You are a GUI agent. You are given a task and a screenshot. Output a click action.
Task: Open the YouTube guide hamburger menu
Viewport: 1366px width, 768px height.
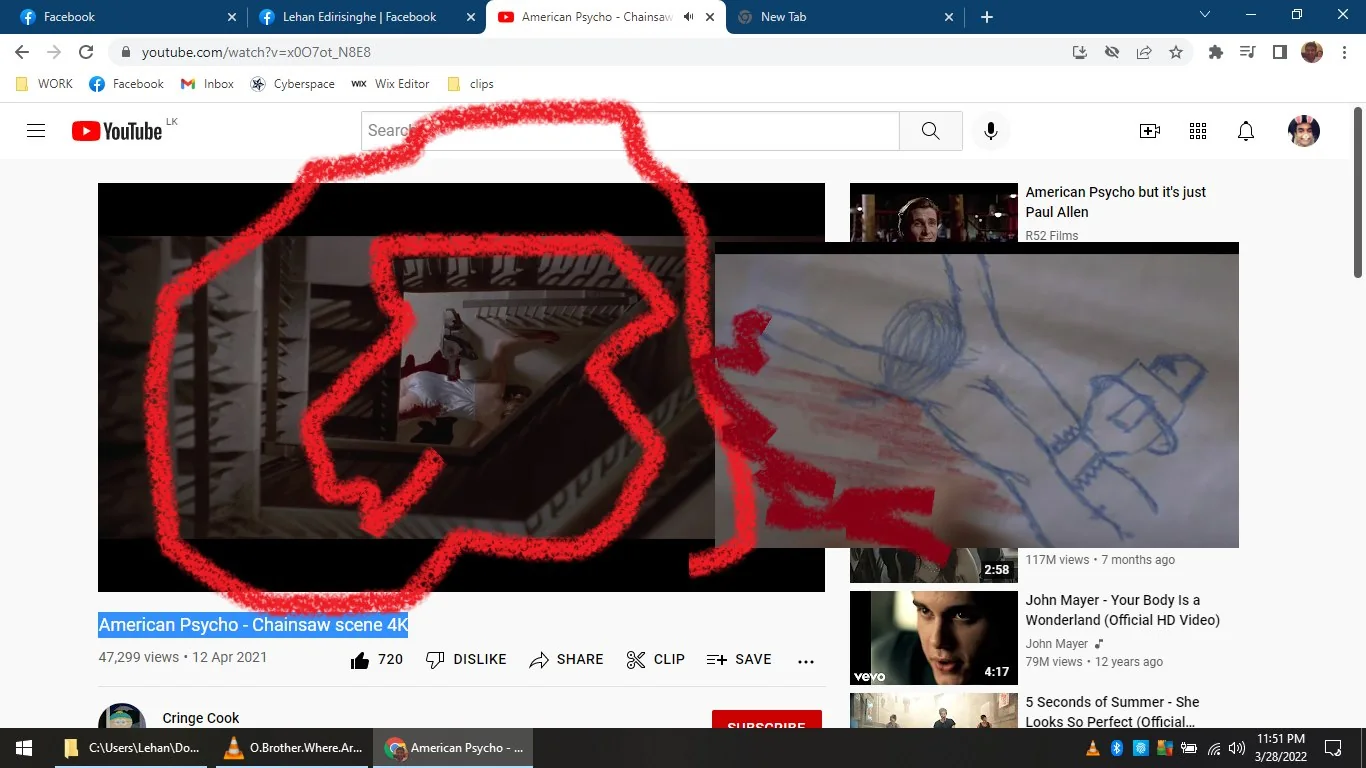tap(36, 131)
